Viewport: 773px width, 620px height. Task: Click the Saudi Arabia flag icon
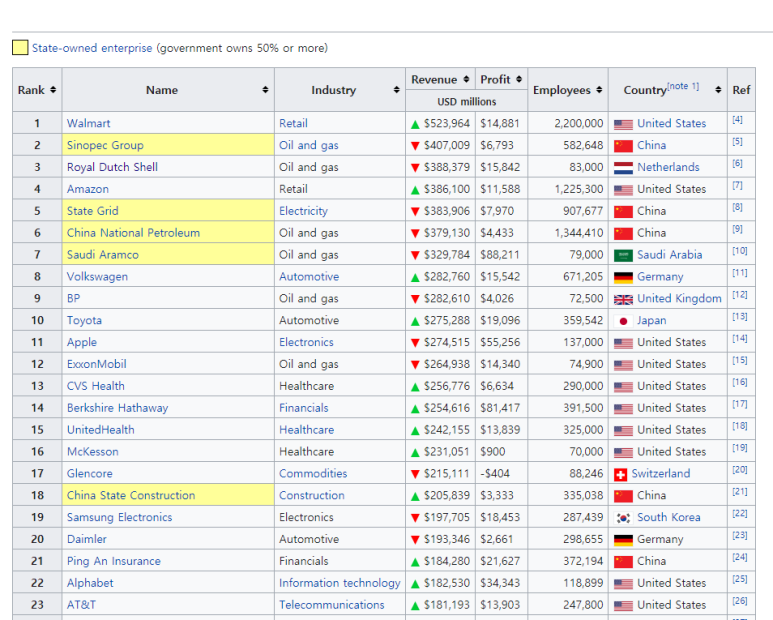click(623, 255)
